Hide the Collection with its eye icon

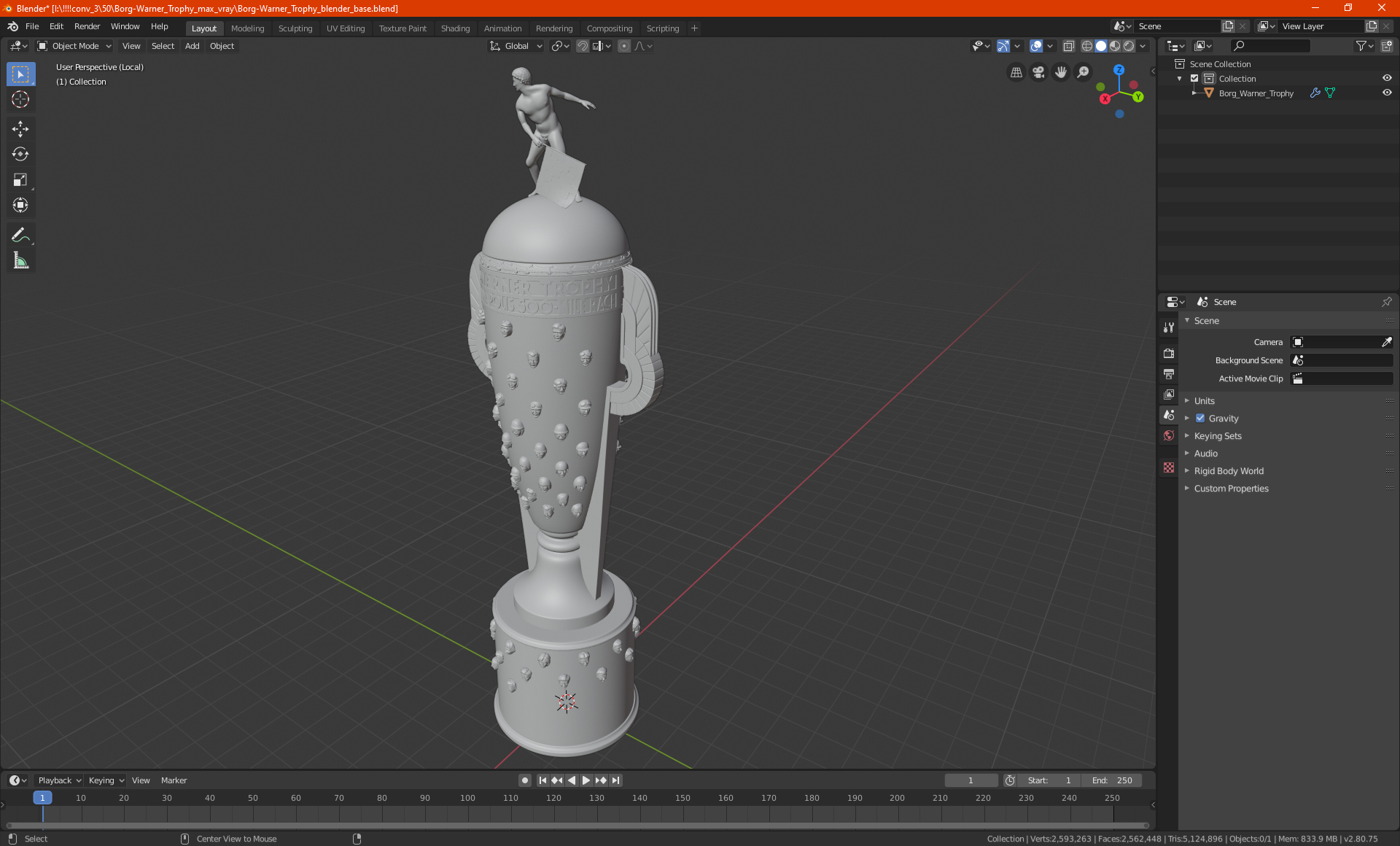click(x=1386, y=79)
